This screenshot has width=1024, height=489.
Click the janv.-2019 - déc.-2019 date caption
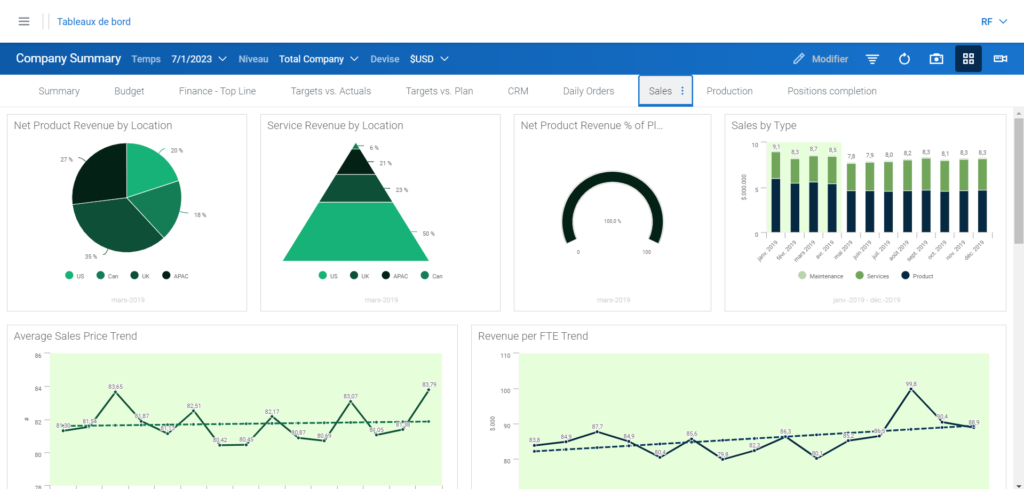866,300
